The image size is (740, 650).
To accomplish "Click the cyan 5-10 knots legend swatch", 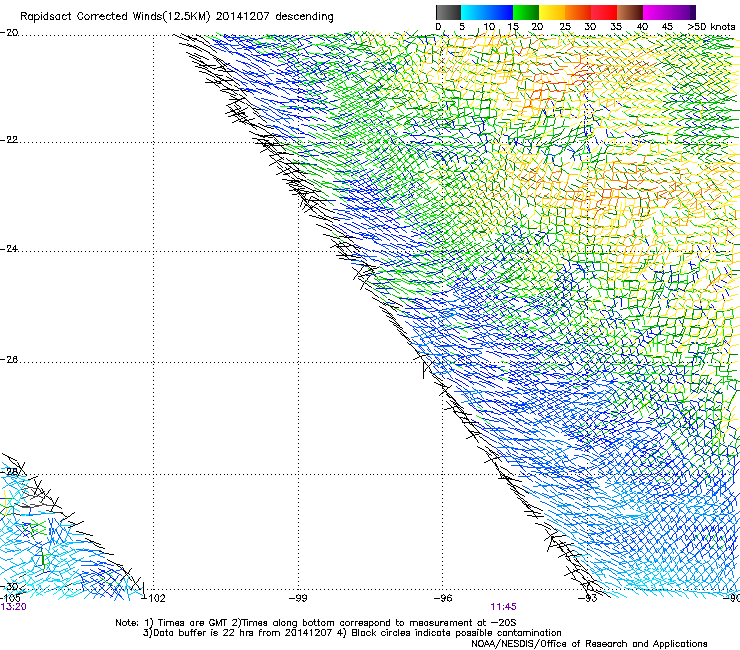I will point(473,12).
